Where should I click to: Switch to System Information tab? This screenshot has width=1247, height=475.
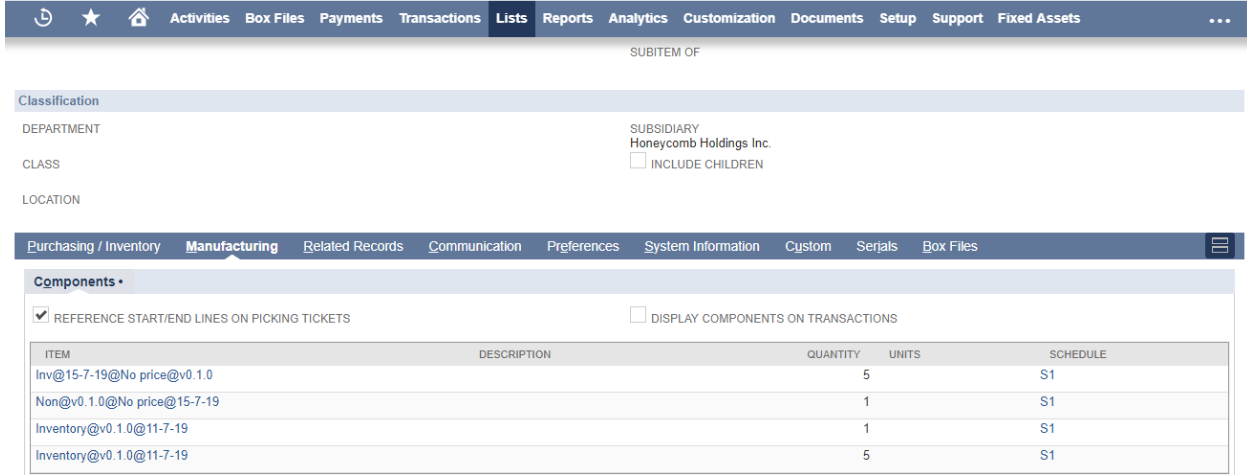tap(701, 246)
